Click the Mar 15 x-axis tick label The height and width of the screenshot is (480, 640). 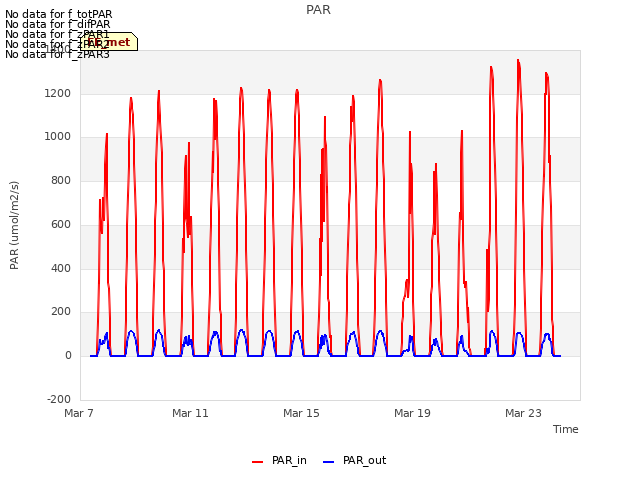301,413
